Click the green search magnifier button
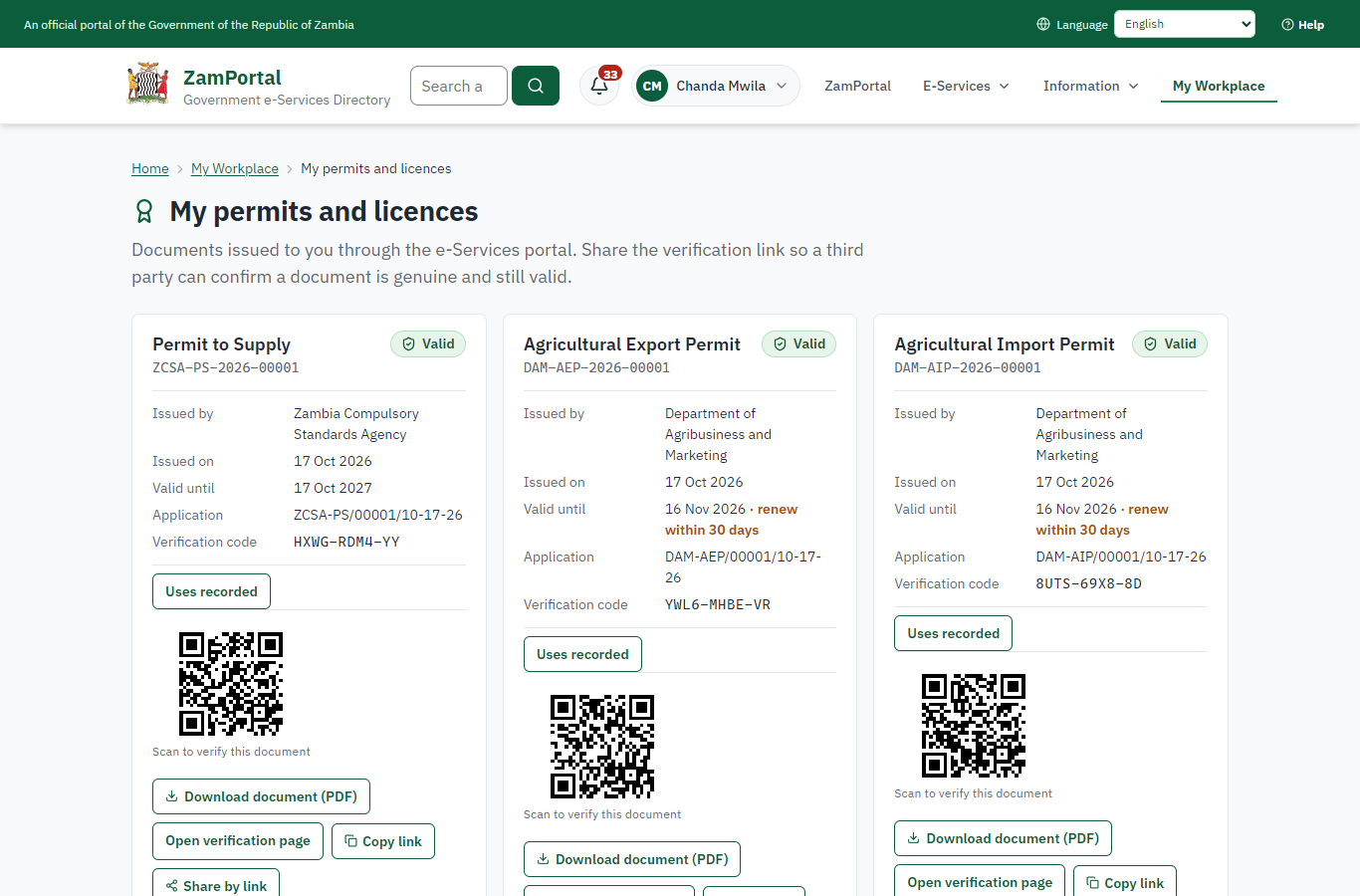 tap(536, 86)
